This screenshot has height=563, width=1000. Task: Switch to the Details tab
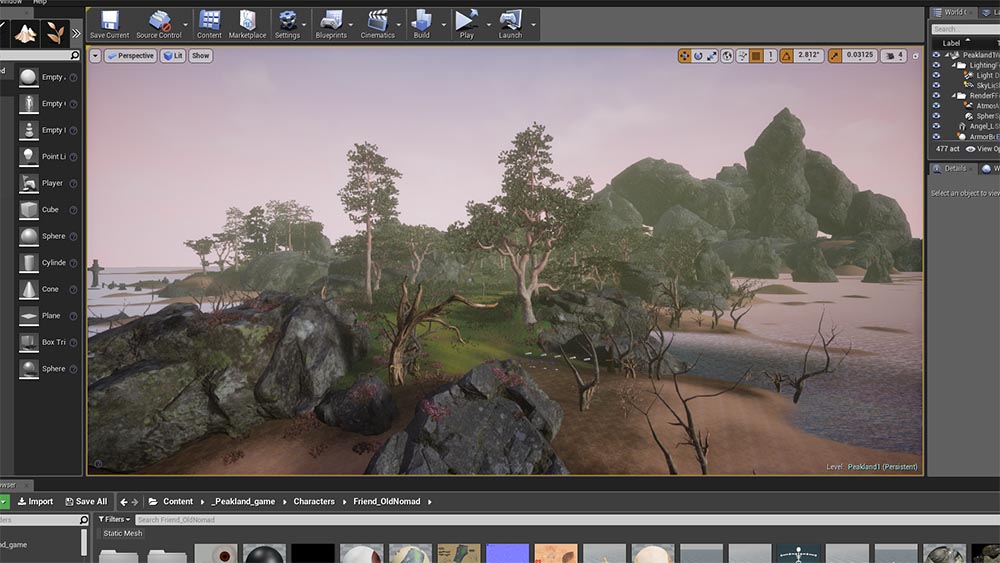(x=955, y=169)
